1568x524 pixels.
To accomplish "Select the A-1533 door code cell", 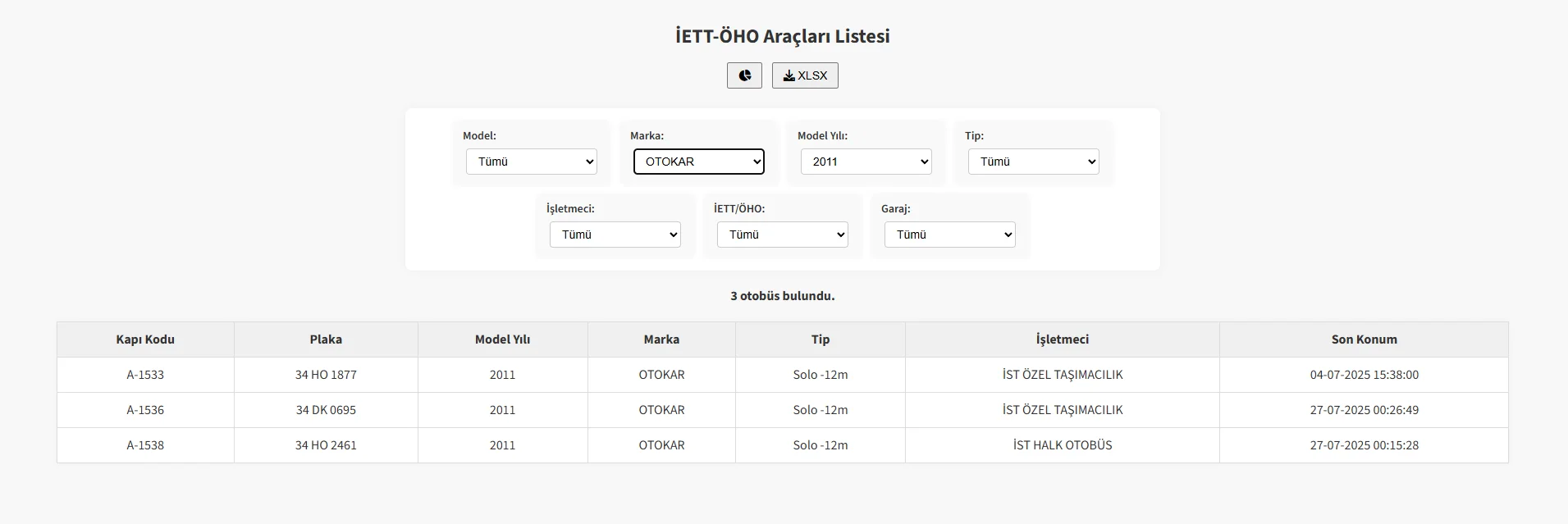I will tap(145, 375).
